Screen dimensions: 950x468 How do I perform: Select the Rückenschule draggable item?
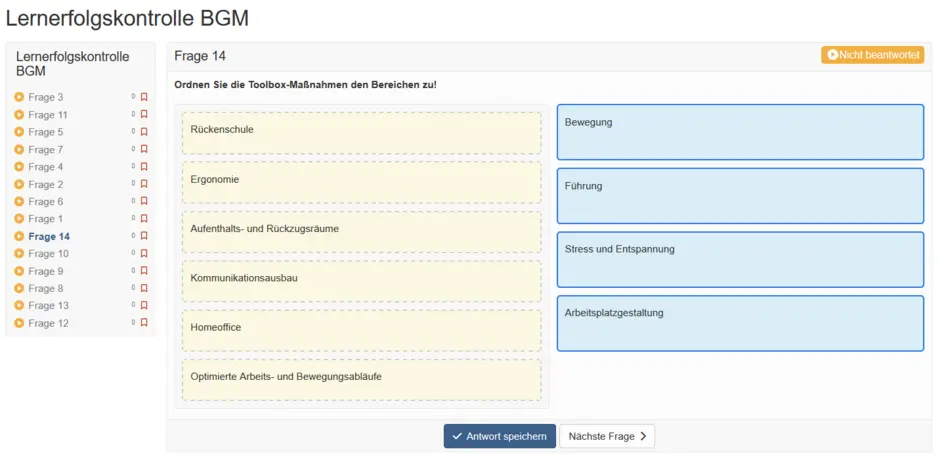coord(361,132)
